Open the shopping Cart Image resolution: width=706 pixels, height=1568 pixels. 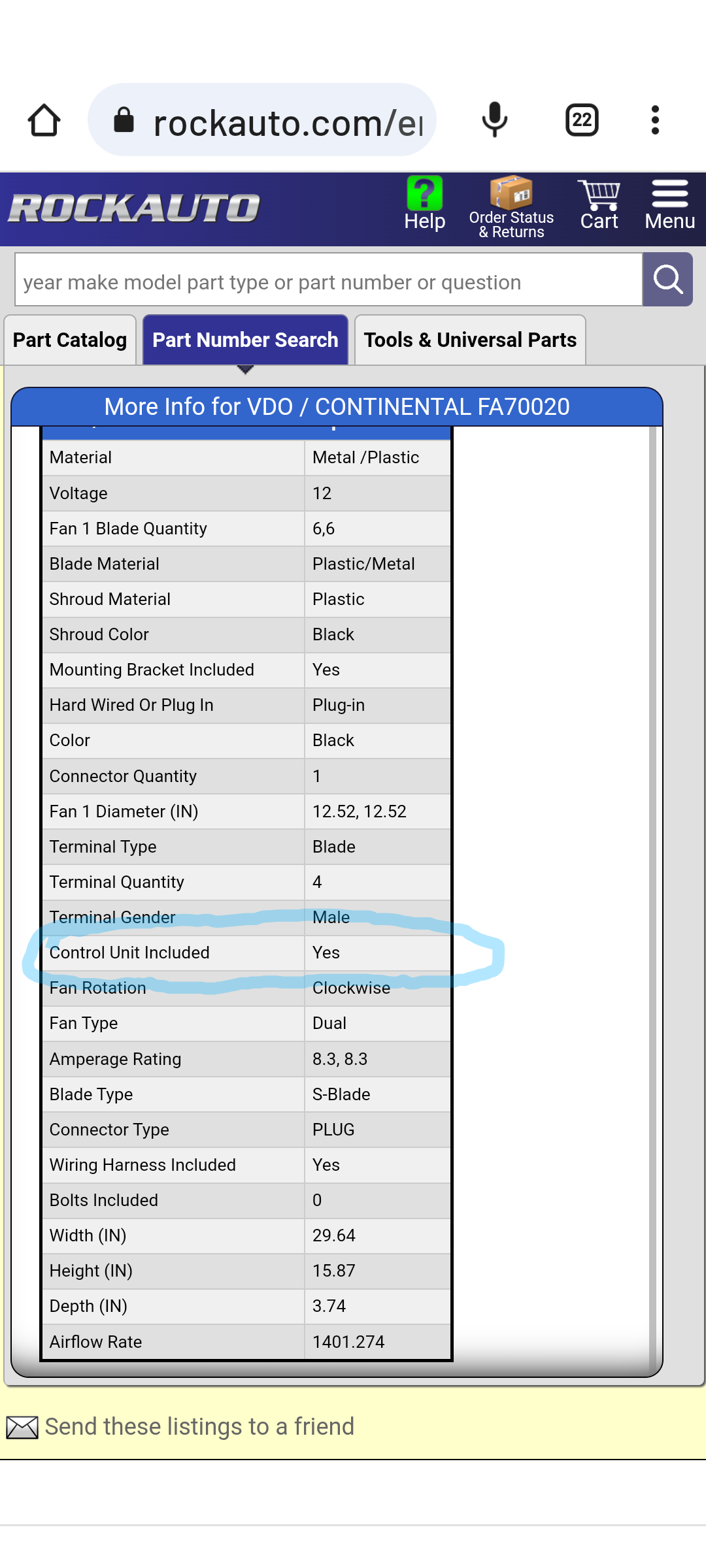pos(599,205)
